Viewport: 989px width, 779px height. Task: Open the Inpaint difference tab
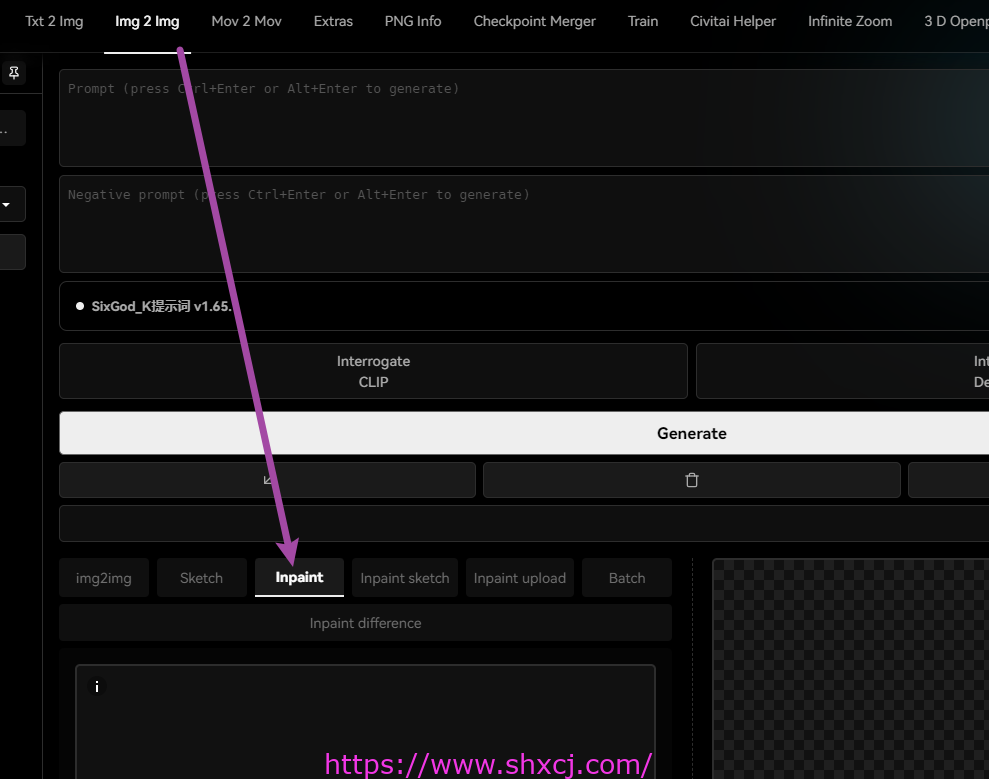tap(365, 623)
